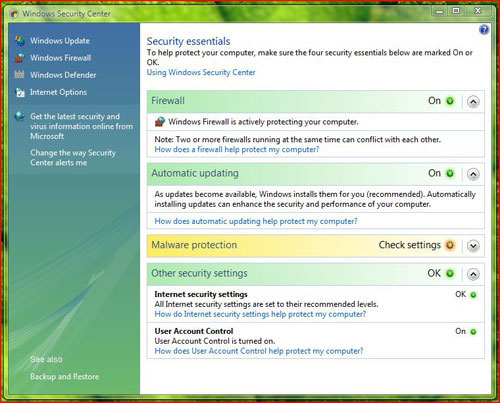Open How does a firewall help protect link

[237, 149]
